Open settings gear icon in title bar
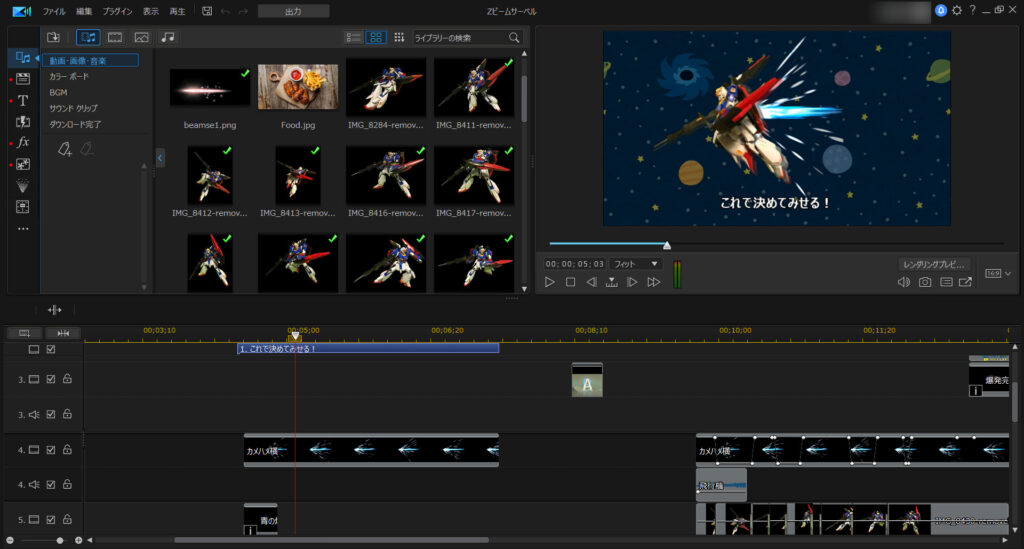Screen dimensions: 1024x549 (957, 10)
